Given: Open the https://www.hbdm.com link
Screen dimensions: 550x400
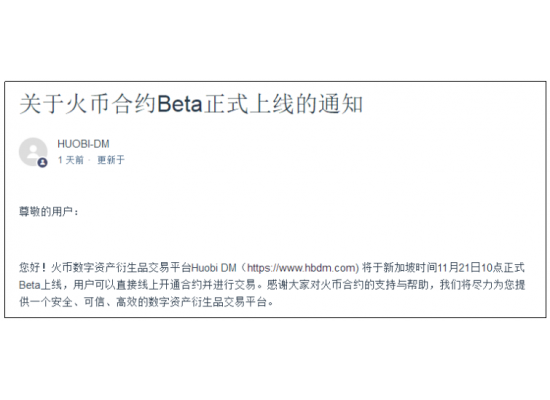Looking at the screenshot, I should [303, 268].
